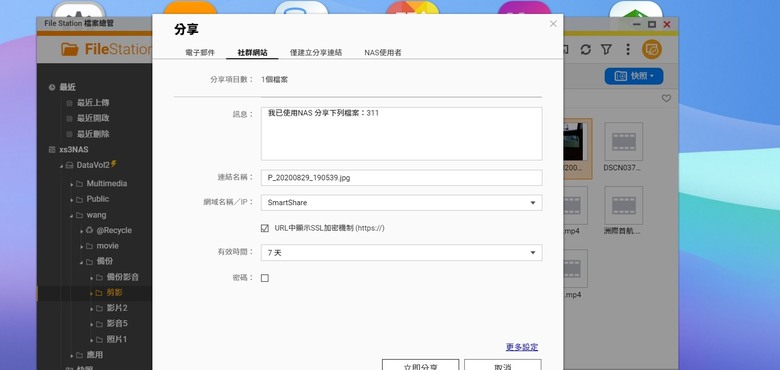Click the 更多設定 link
780x370 pixels.
(522, 347)
